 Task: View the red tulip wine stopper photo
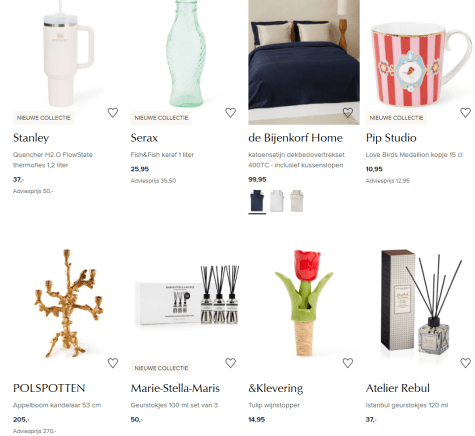[x=303, y=303]
